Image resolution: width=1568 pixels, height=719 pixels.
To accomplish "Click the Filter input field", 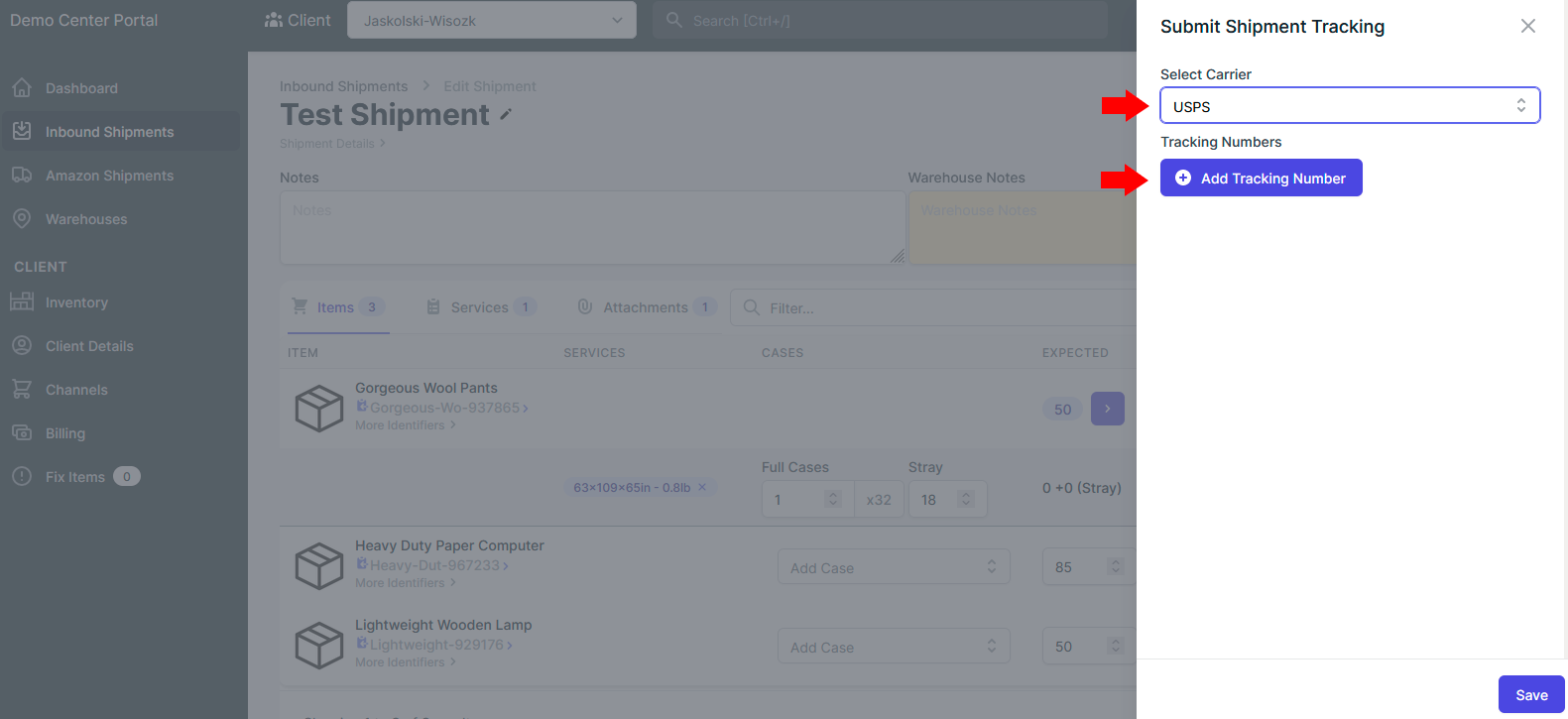I will click(x=933, y=307).
